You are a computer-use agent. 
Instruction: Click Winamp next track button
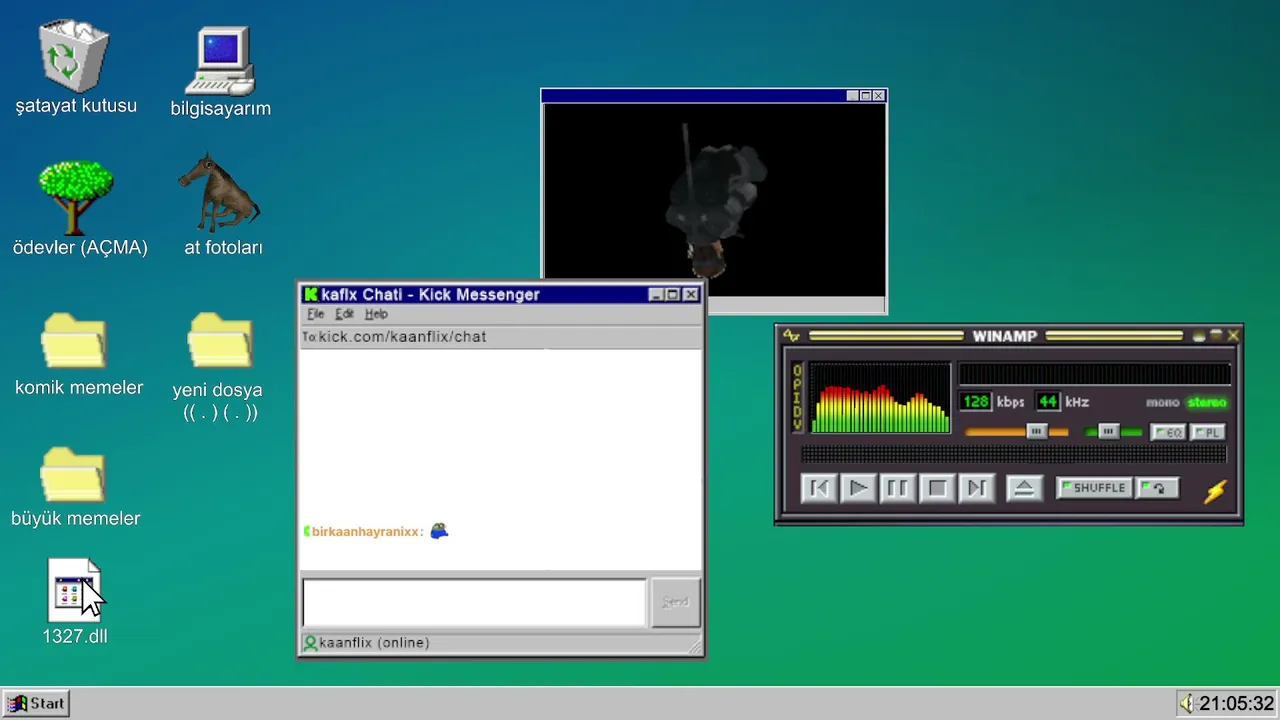click(x=976, y=488)
